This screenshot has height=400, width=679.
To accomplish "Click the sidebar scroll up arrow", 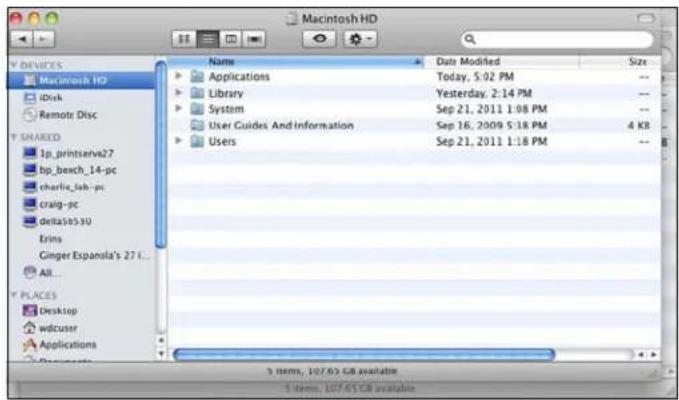I will pyautogui.click(x=161, y=341).
